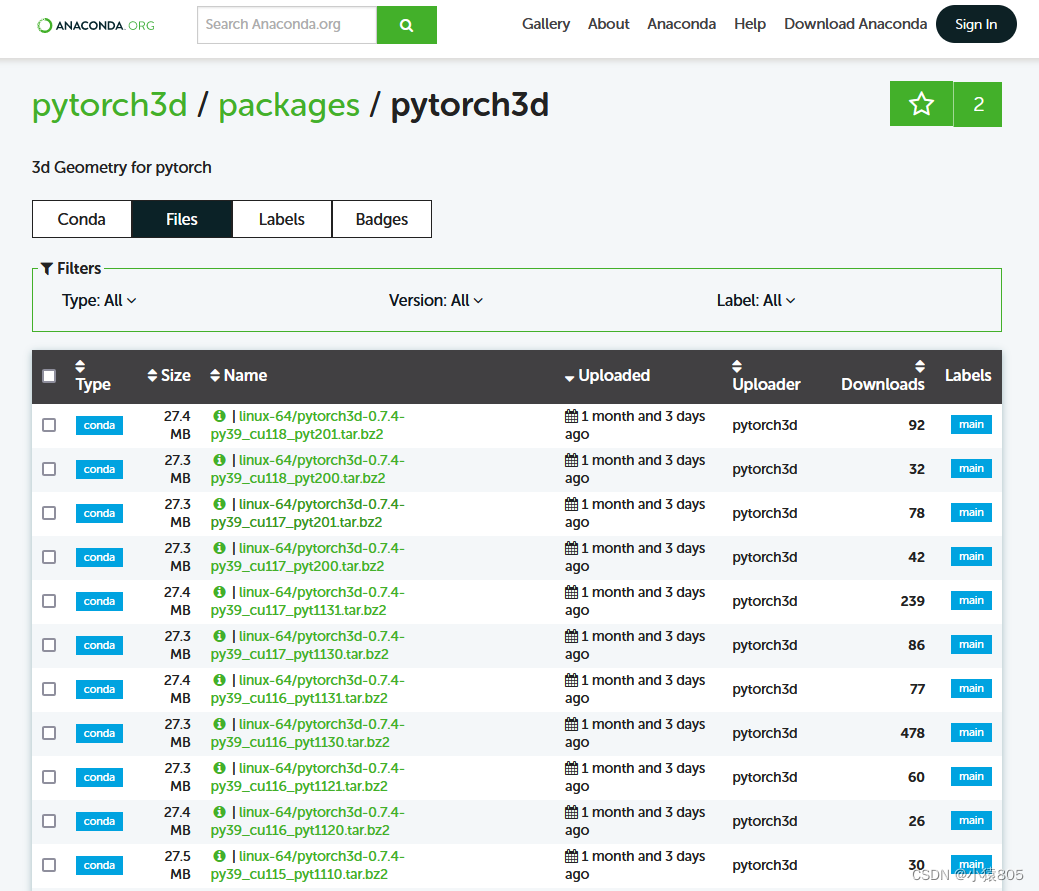Viewport: 1039px width, 891px height.
Task: Click conda type badge for py39_cu117_pyt1131 row
Action: coord(99,602)
